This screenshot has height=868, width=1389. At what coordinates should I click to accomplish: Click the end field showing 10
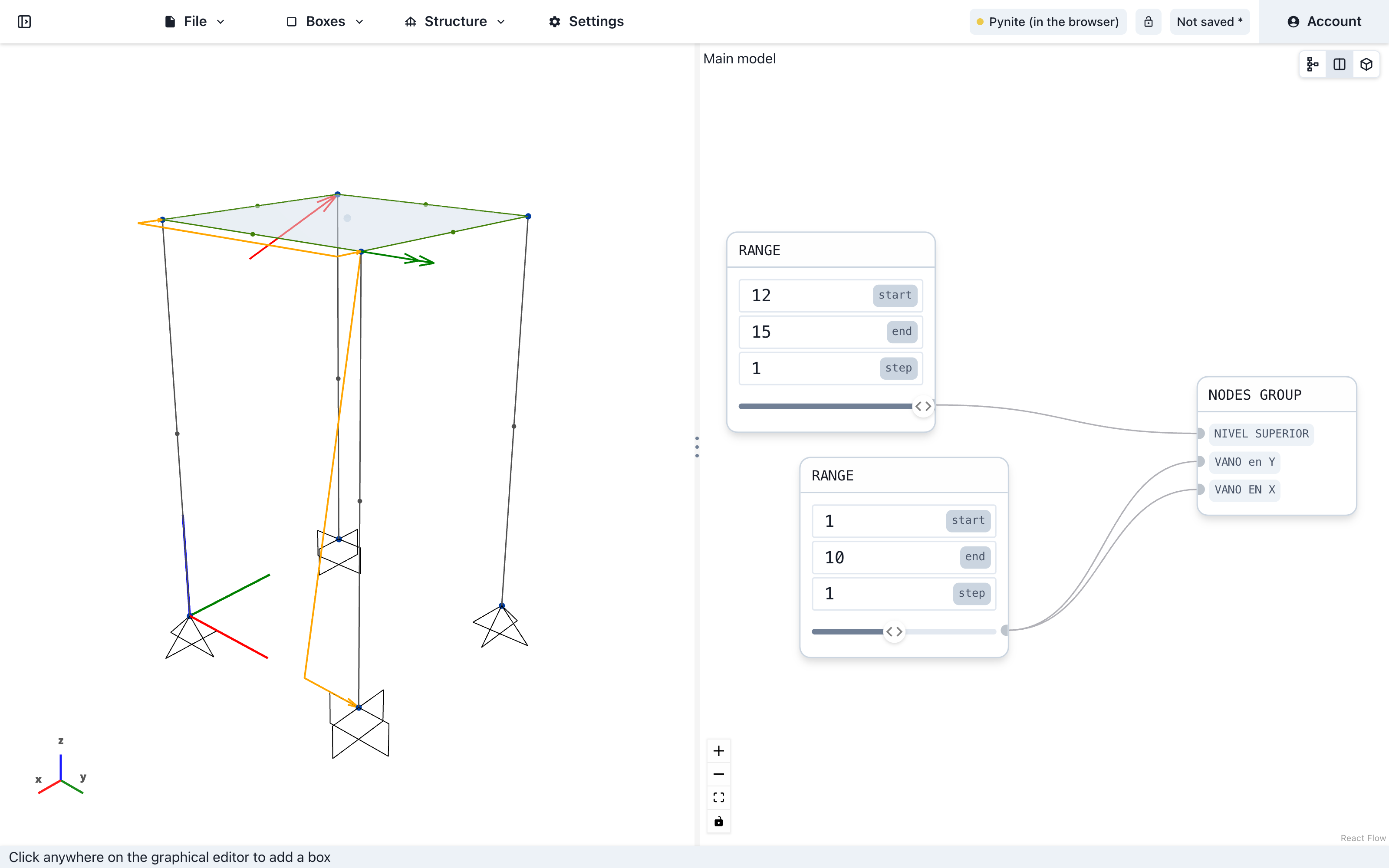click(x=904, y=557)
